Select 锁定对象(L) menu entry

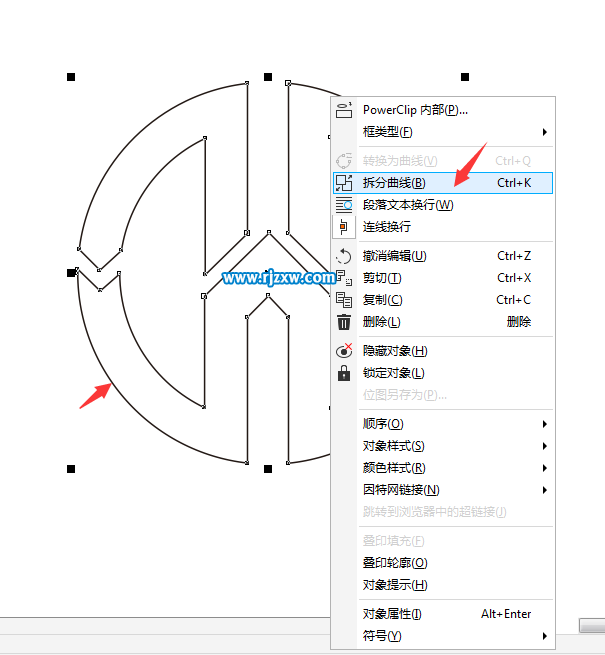tap(443, 373)
